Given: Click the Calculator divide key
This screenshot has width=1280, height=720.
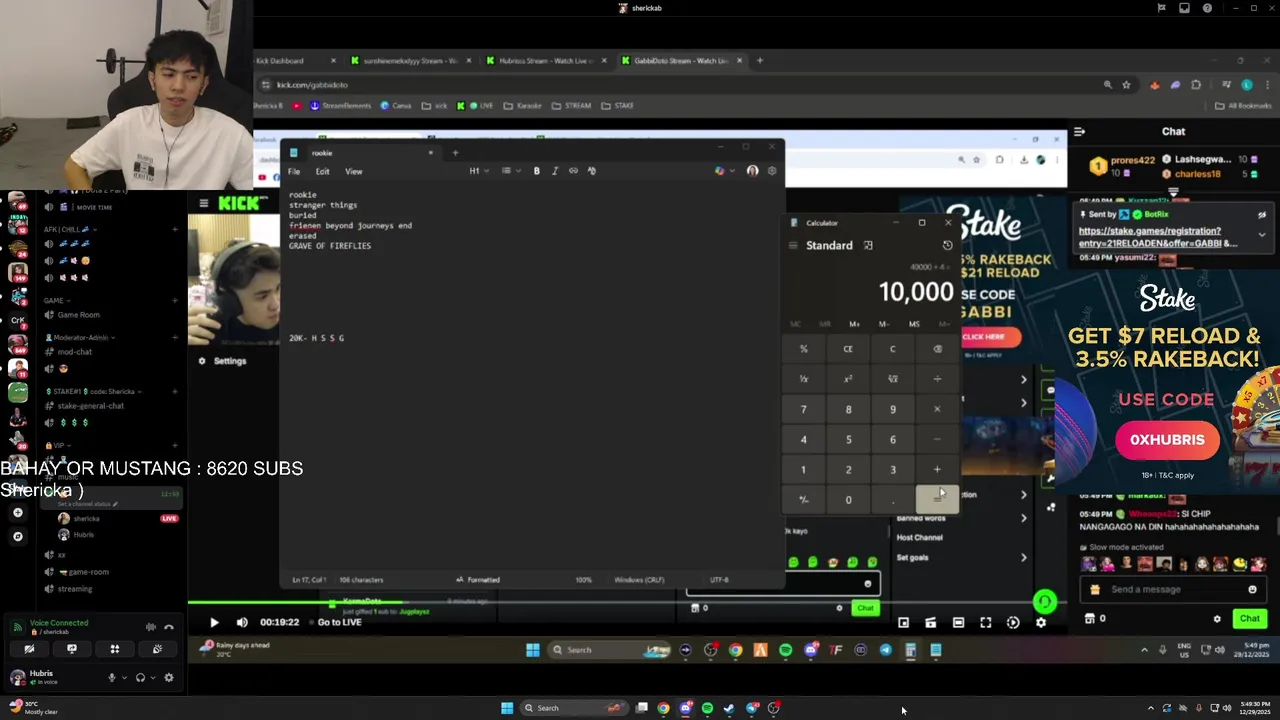Looking at the screenshot, I should coord(937,379).
